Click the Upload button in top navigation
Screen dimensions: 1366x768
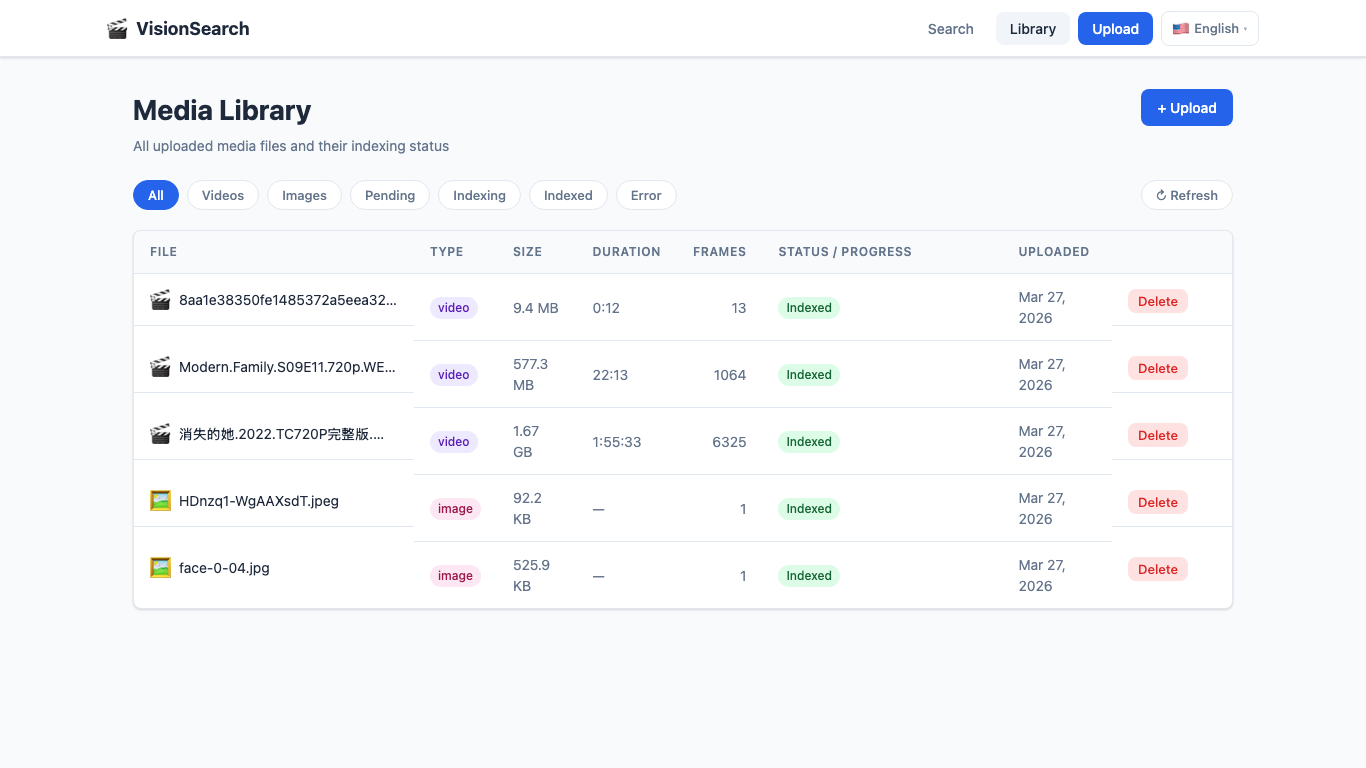(1115, 29)
